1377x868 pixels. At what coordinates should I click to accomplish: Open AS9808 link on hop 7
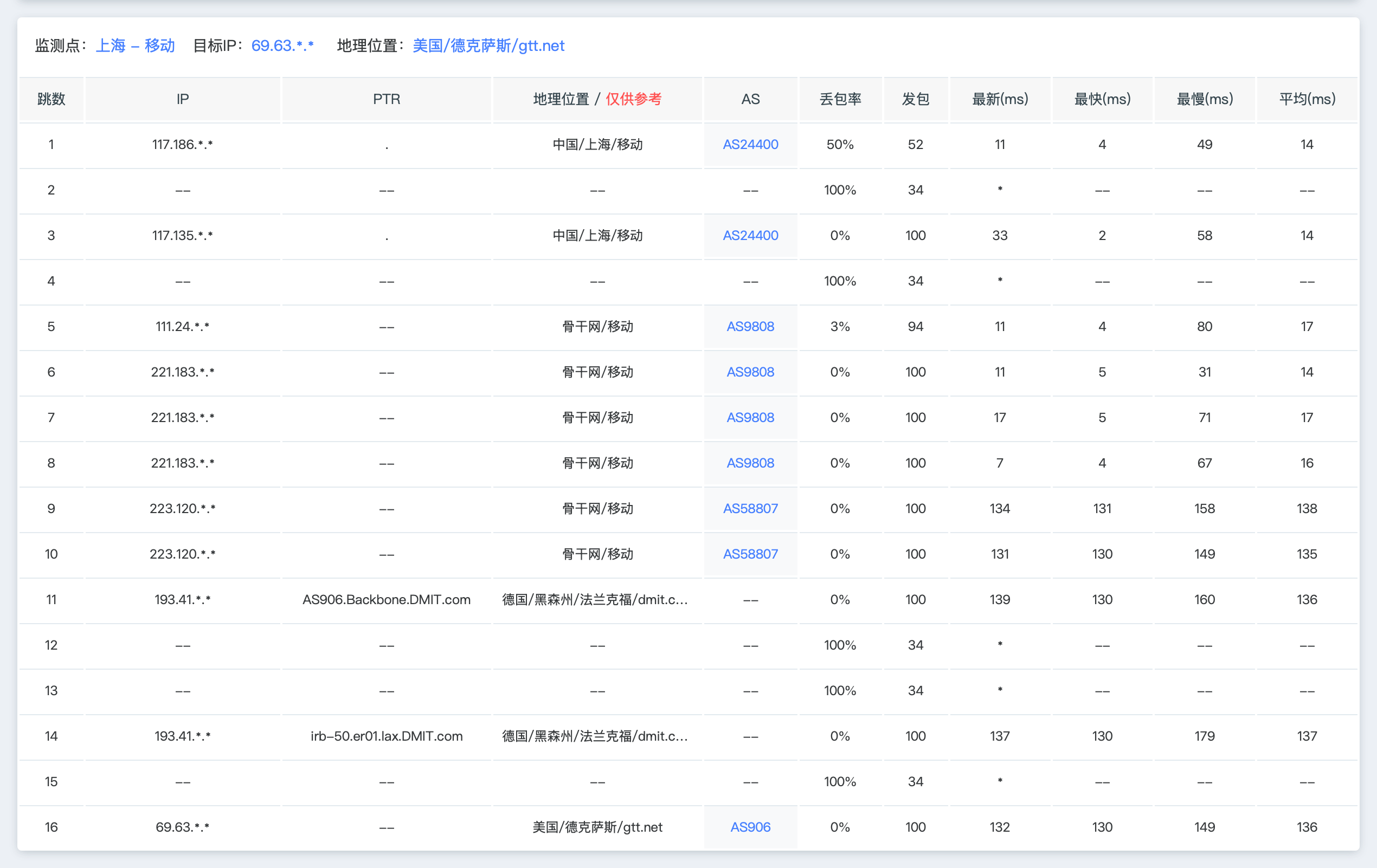pyautogui.click(x=750, y=417)
